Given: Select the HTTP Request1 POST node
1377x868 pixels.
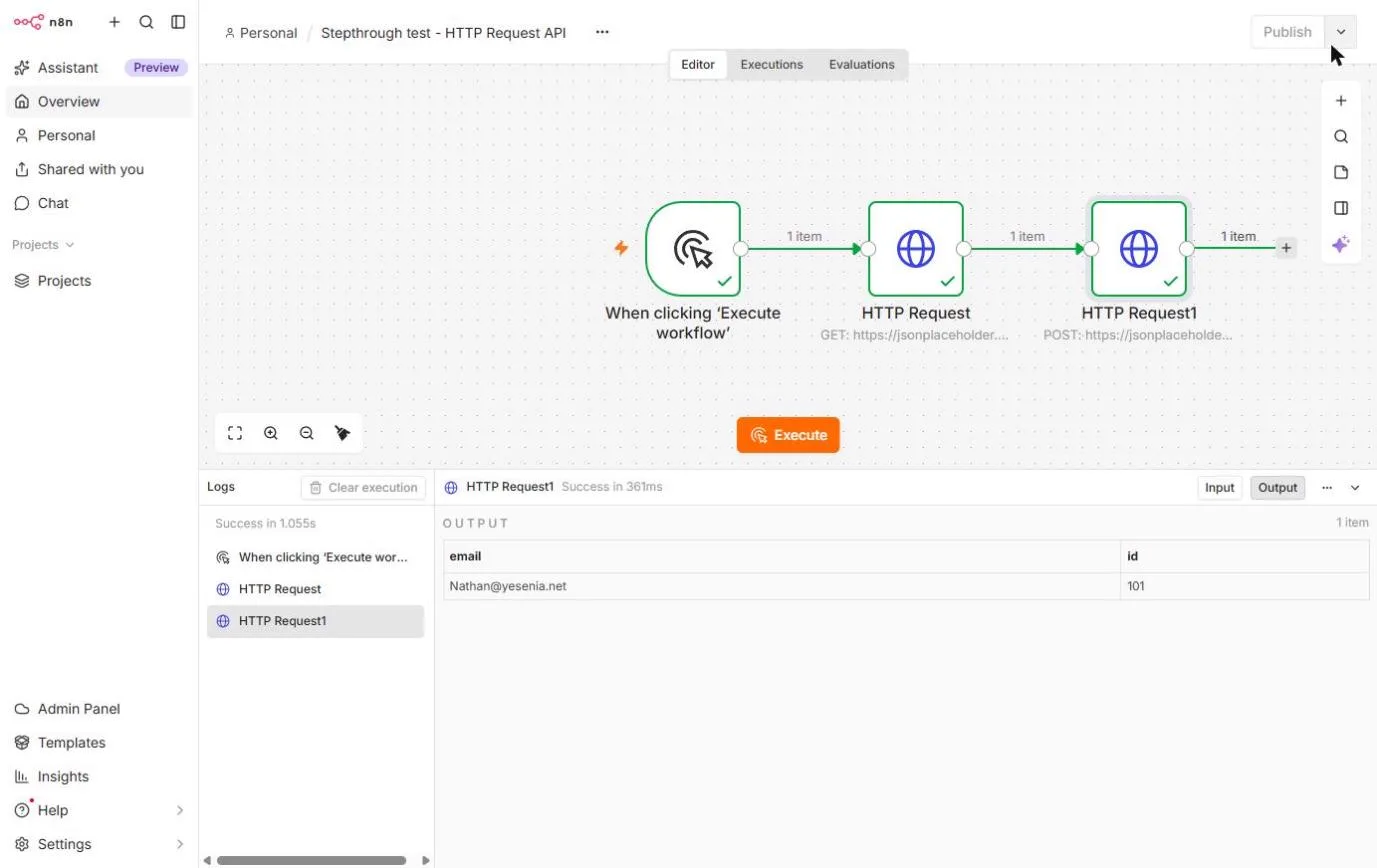Looking at the screenshot, I should point(1139,249).
